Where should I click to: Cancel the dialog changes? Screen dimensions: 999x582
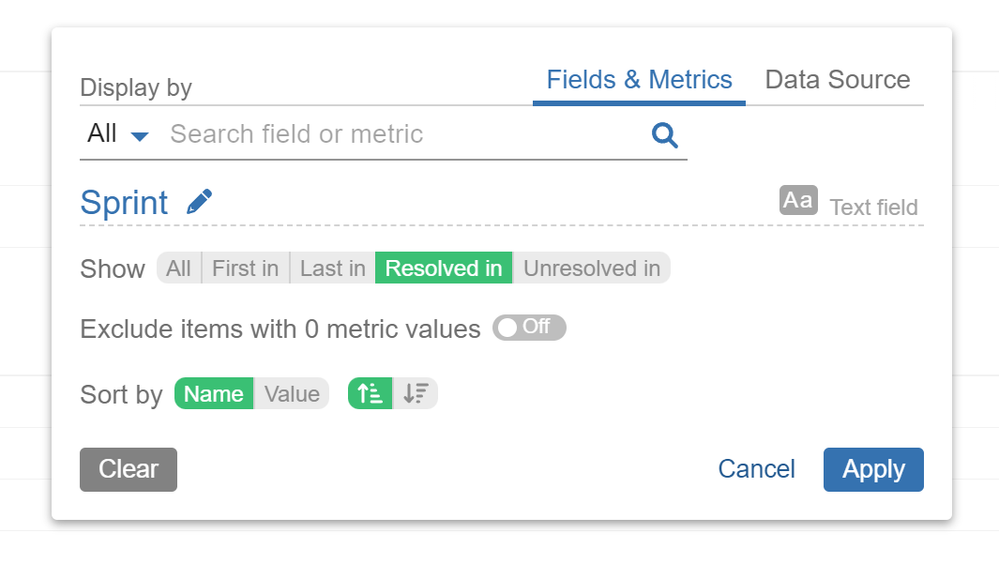pyautogui.click(x=756, y=469)
